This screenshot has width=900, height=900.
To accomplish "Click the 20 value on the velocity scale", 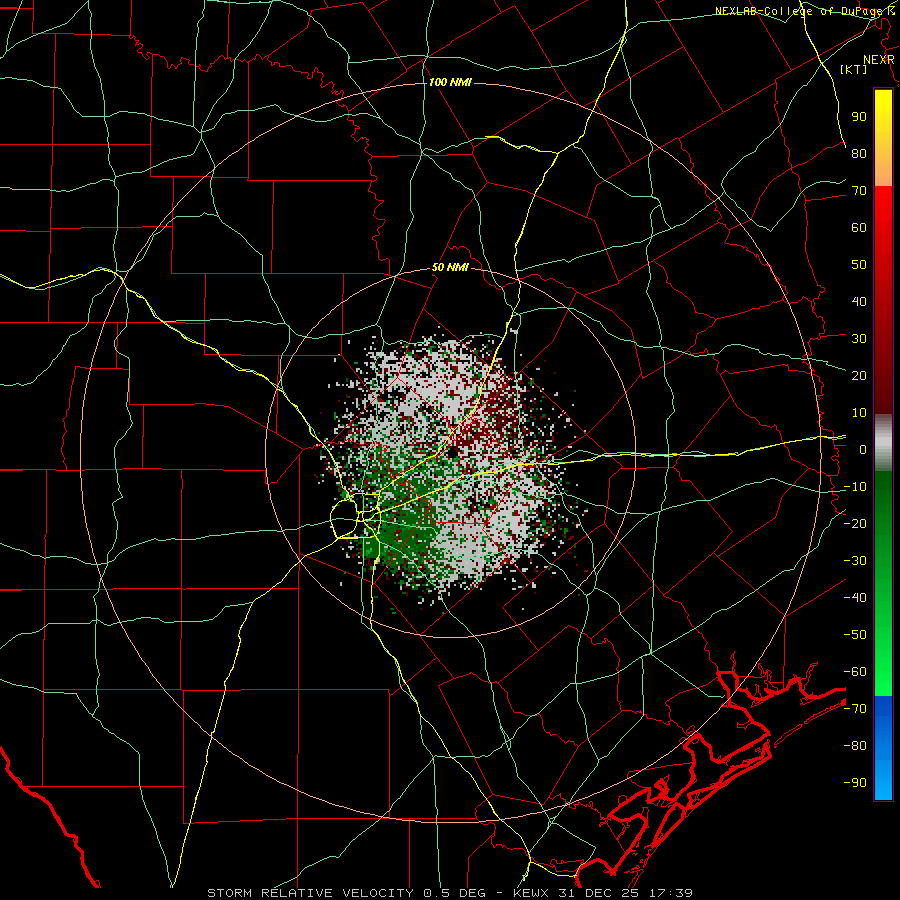I will tap(859, 375).
